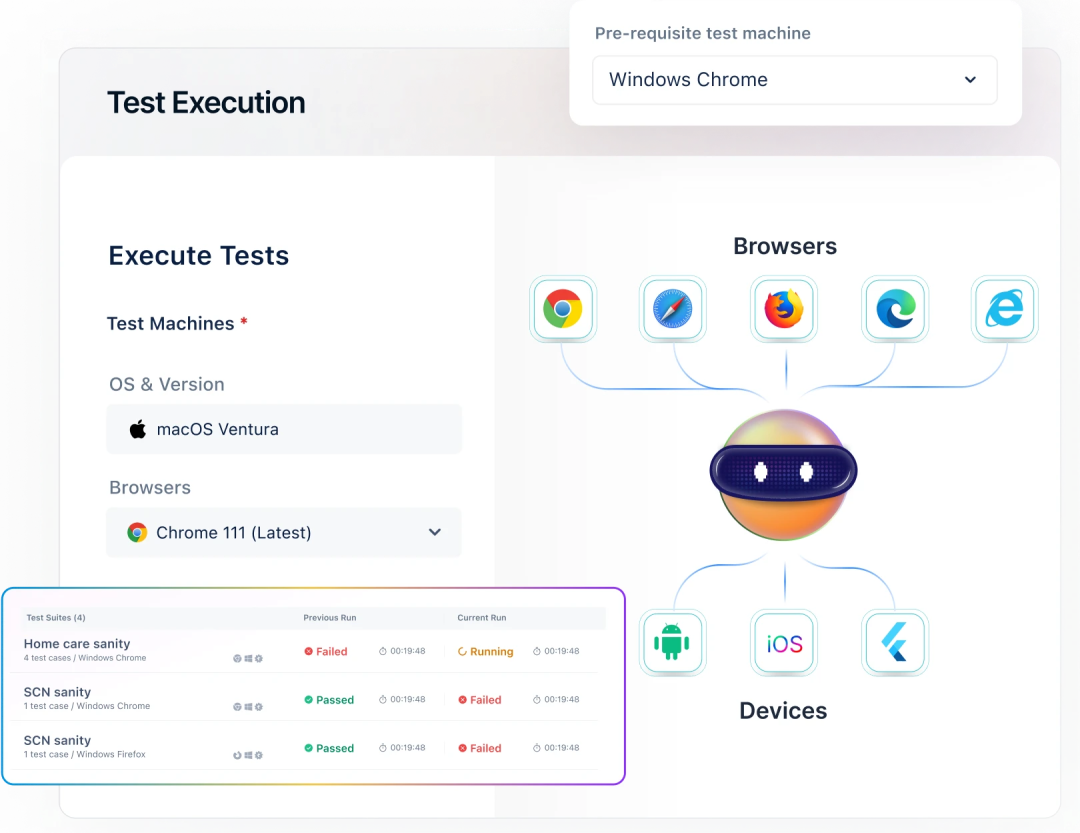Click '4 test cases / Windows Chrome' text
This screenshot has width=1080, height=833.
[x=85, y=658]
